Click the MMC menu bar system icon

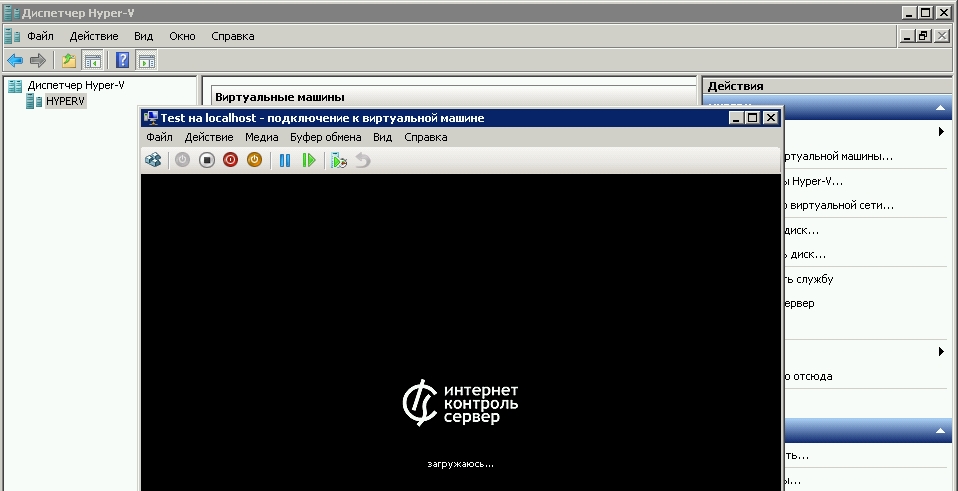(x=12, y=36)
